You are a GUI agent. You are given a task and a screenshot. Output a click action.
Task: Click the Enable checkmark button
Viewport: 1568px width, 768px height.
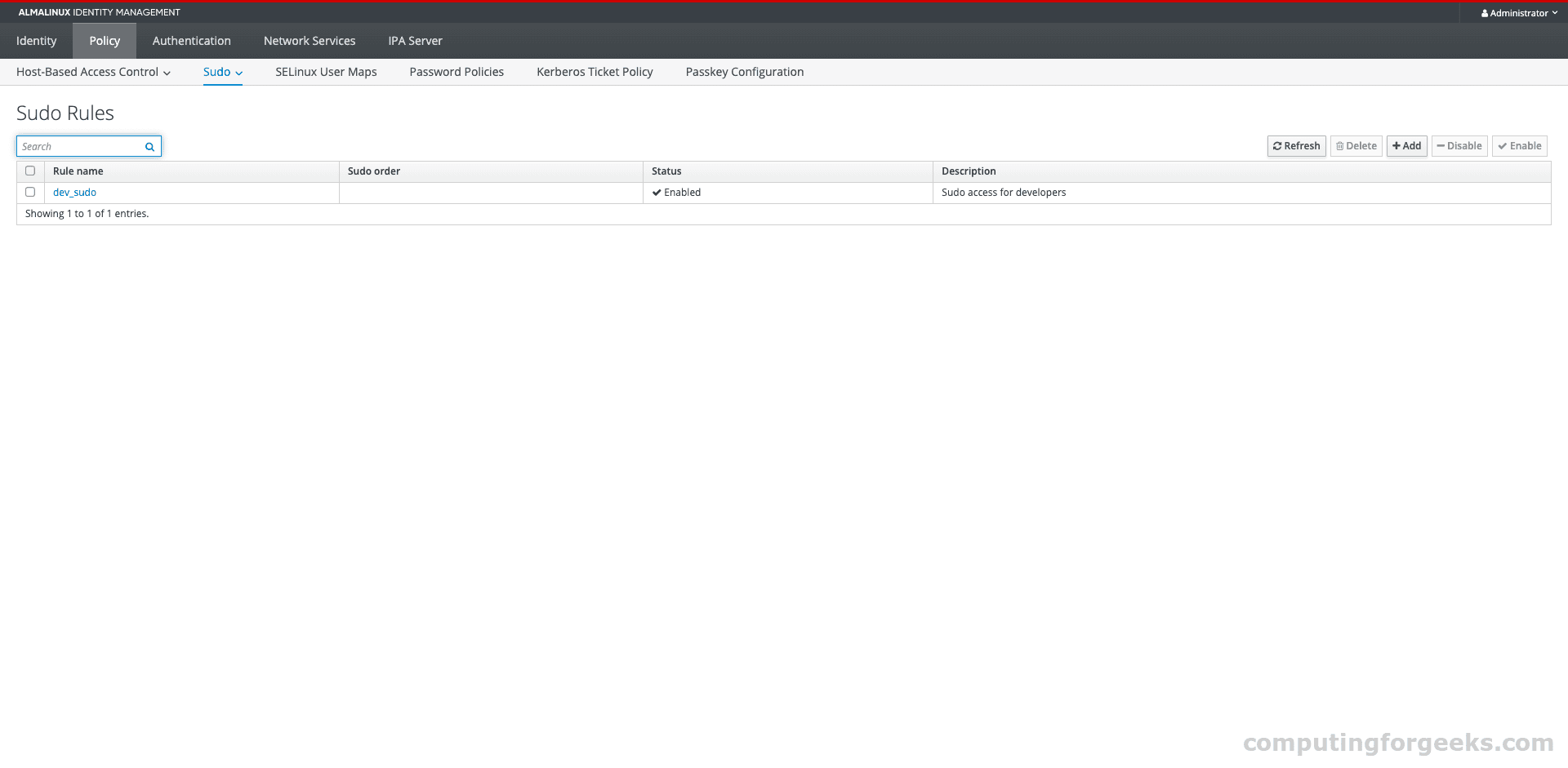click(1519, 146)
